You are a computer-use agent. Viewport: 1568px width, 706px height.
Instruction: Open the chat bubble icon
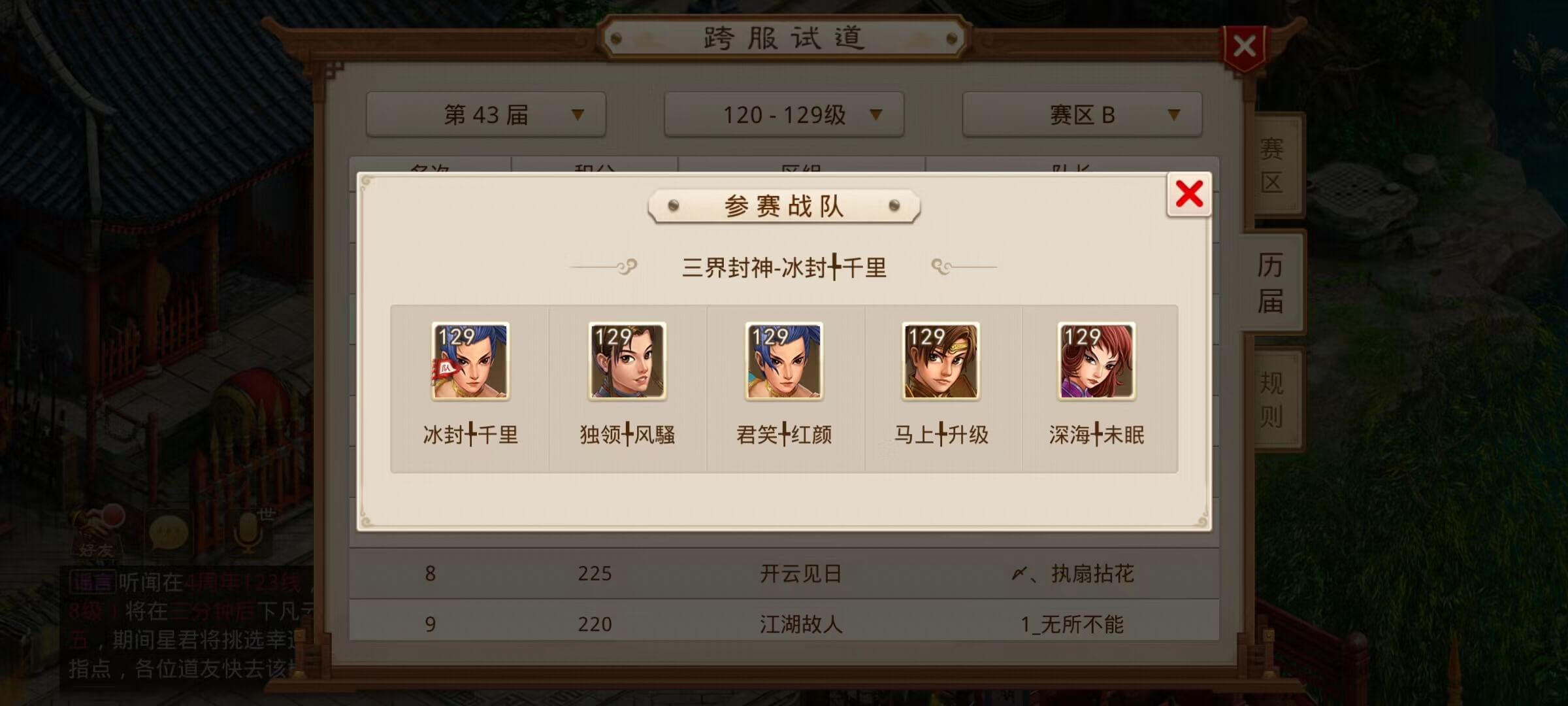pos(169,533)
